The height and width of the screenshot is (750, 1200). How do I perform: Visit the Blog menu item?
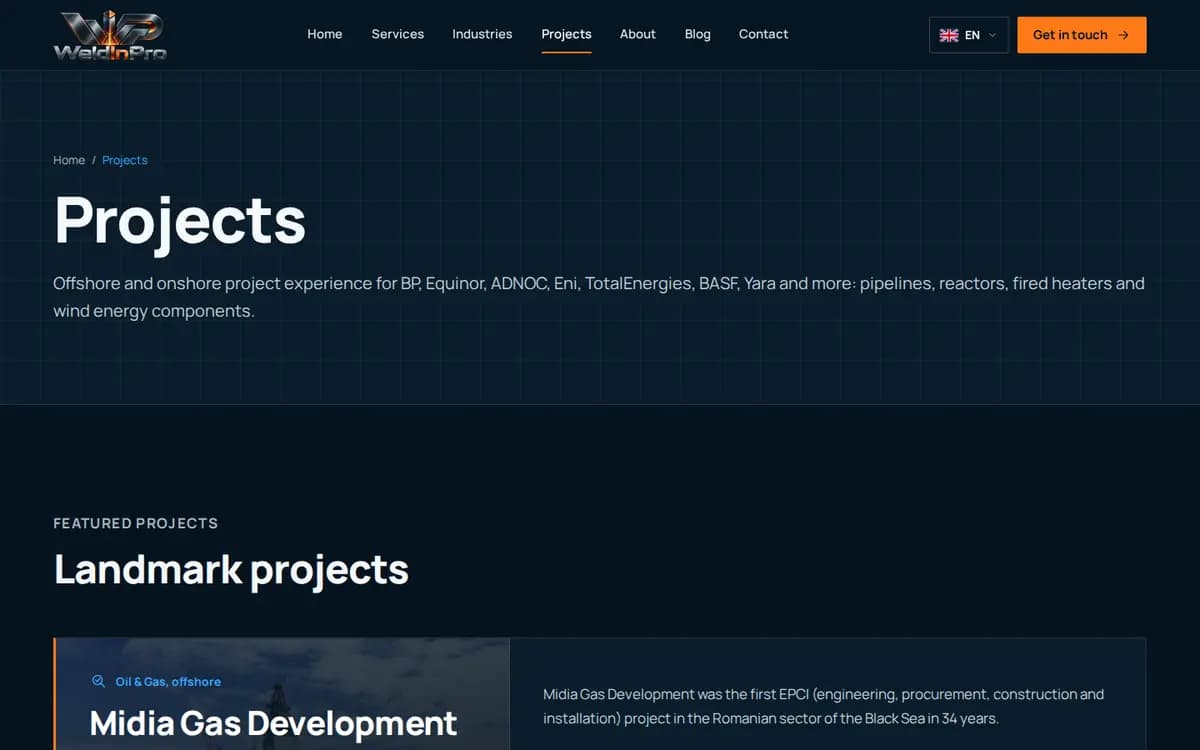(x=698, y=34)
